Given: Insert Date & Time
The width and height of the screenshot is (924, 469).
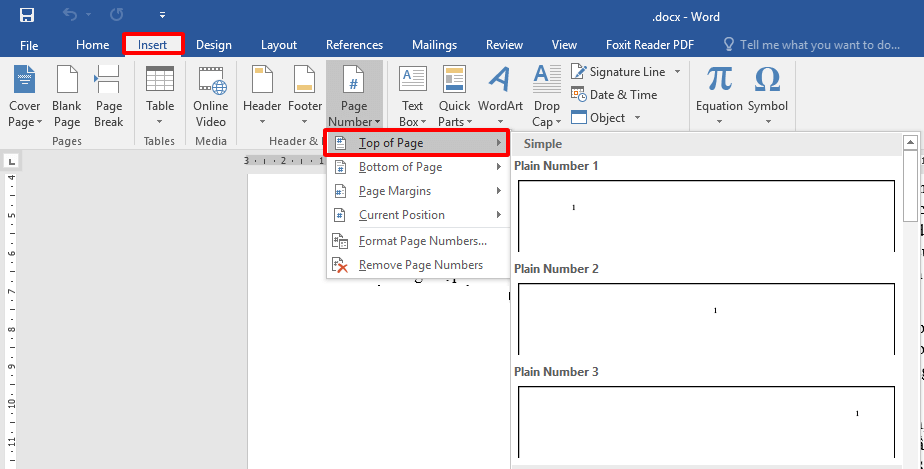Looking at the screenshot, I should [x=614, y=94].
